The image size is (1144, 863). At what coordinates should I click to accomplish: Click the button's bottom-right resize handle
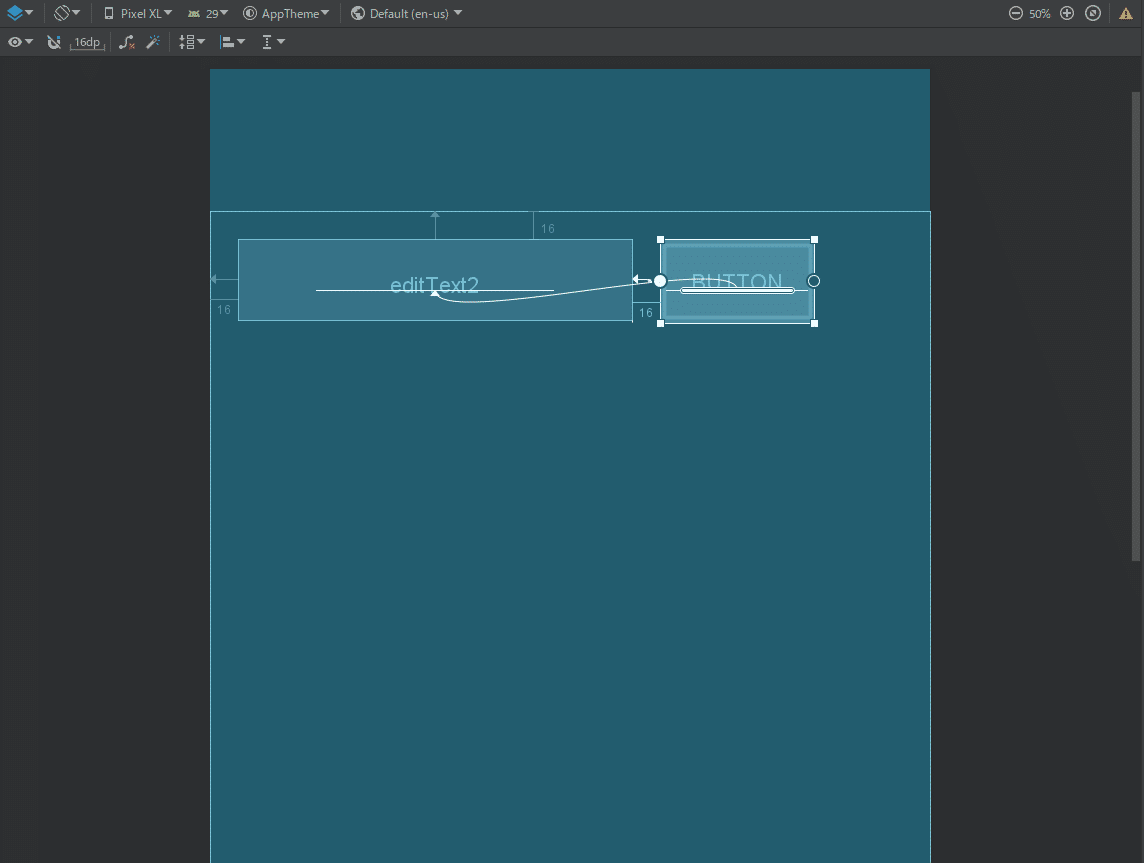click(814, 323)
